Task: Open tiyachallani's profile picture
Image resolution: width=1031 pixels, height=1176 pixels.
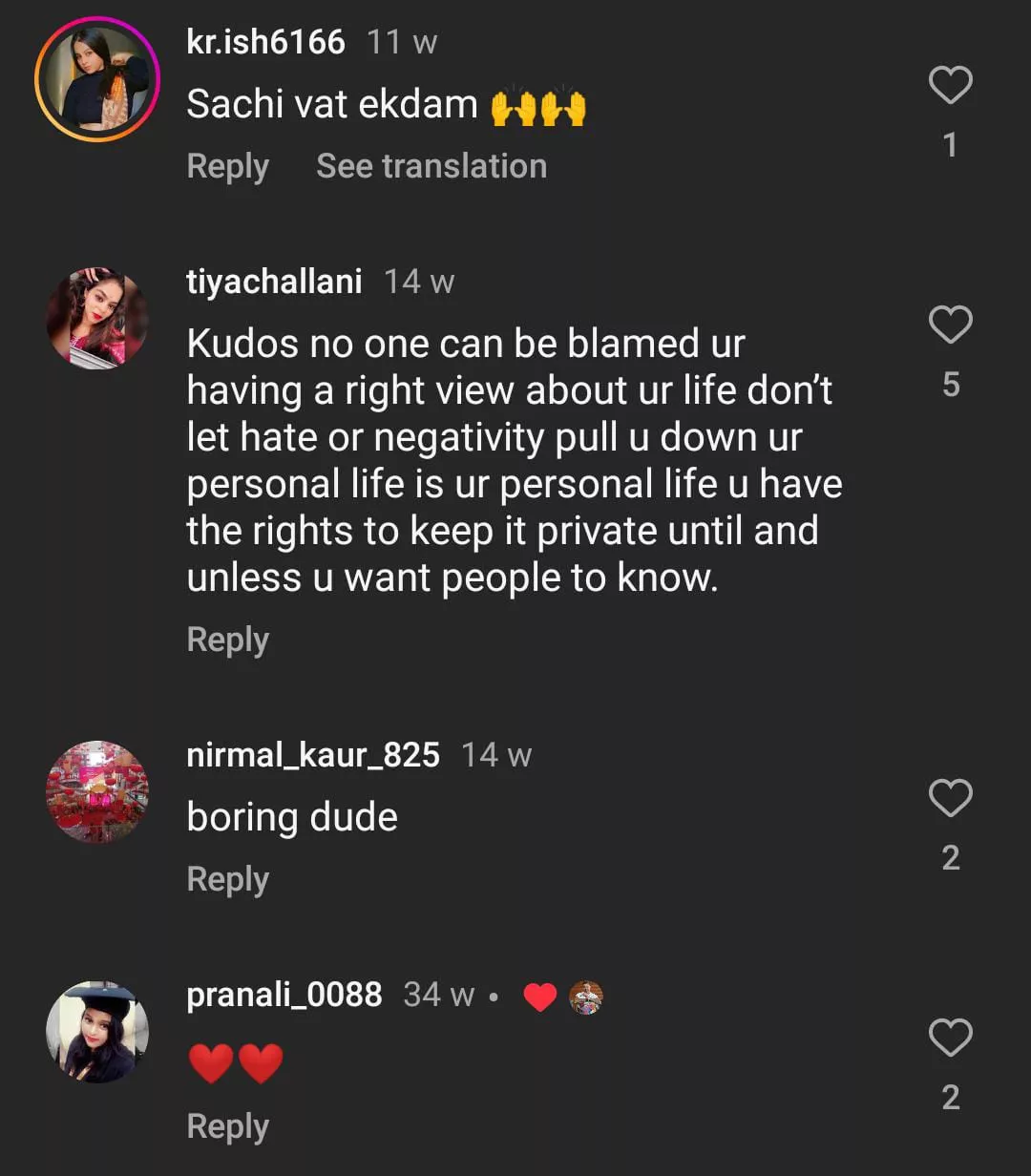Action: click(x=96, y=318)
